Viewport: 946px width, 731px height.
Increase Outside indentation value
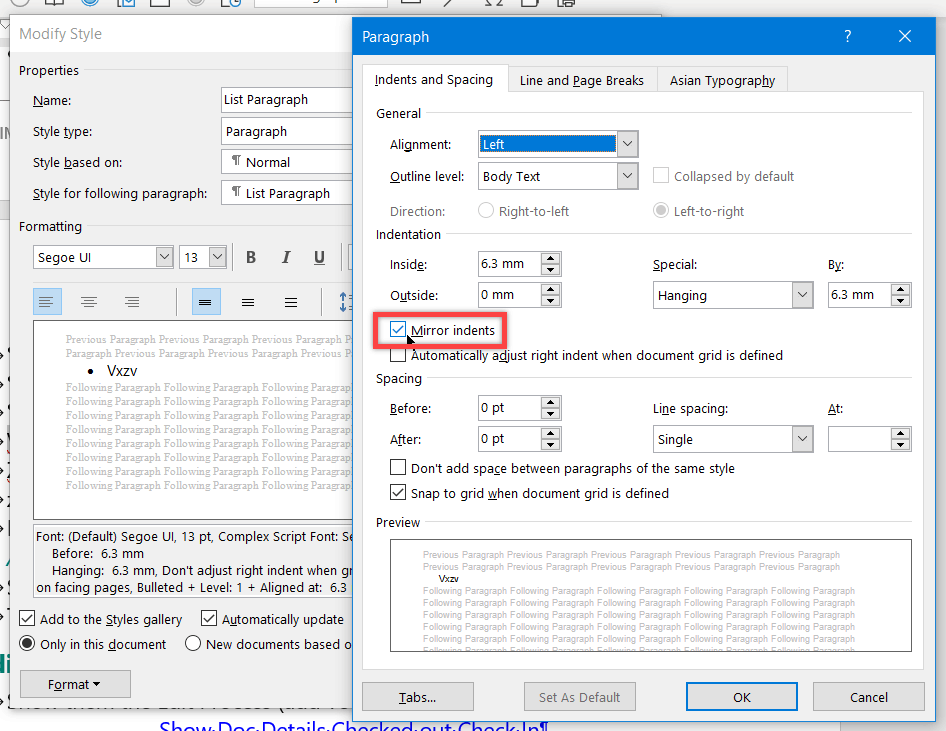coord(550,289)
